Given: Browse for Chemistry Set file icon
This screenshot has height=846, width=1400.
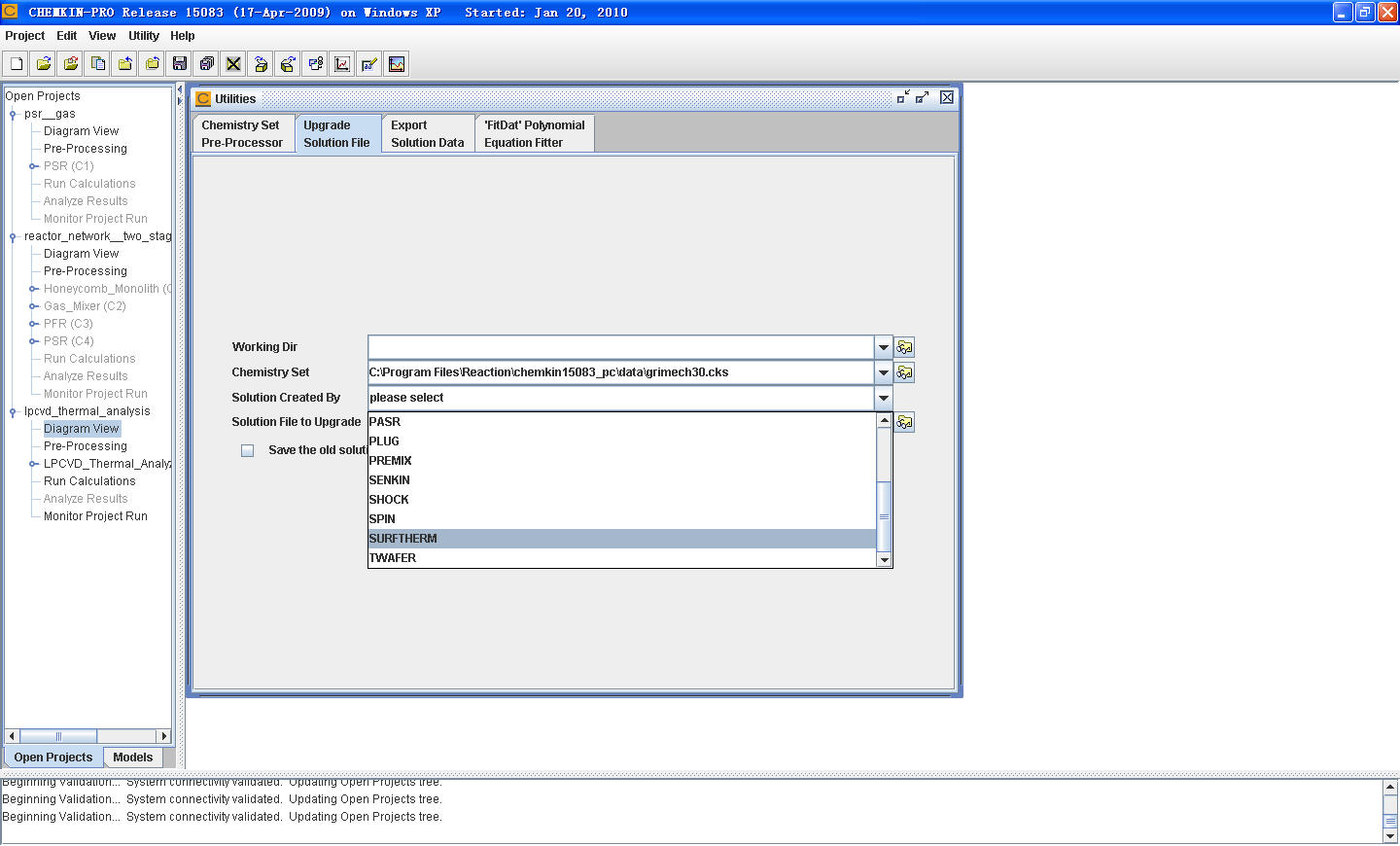Looking at the screenshot, I should 904,372.
